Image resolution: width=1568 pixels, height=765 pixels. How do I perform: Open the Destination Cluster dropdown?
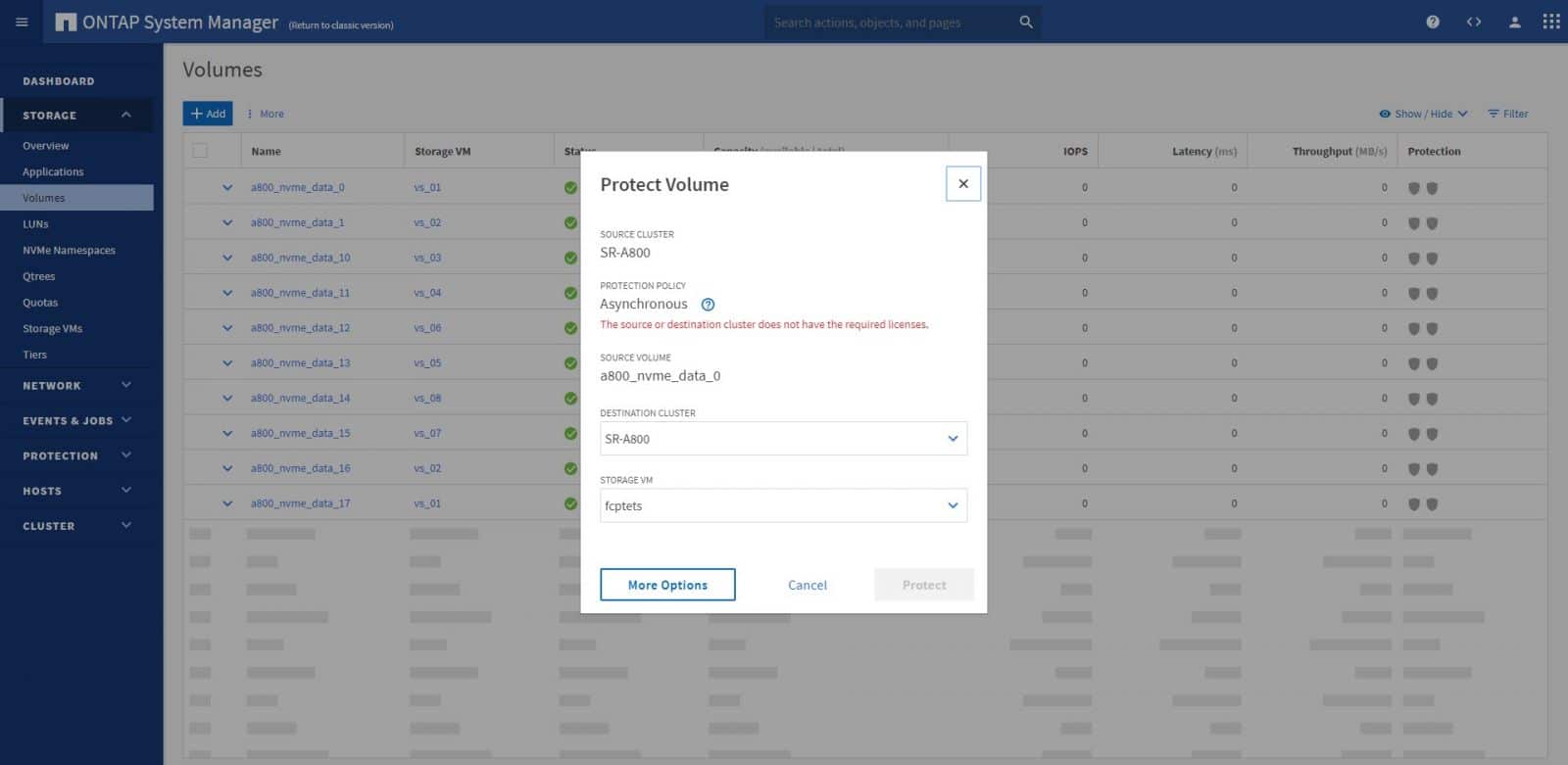[x=783, y=439]
